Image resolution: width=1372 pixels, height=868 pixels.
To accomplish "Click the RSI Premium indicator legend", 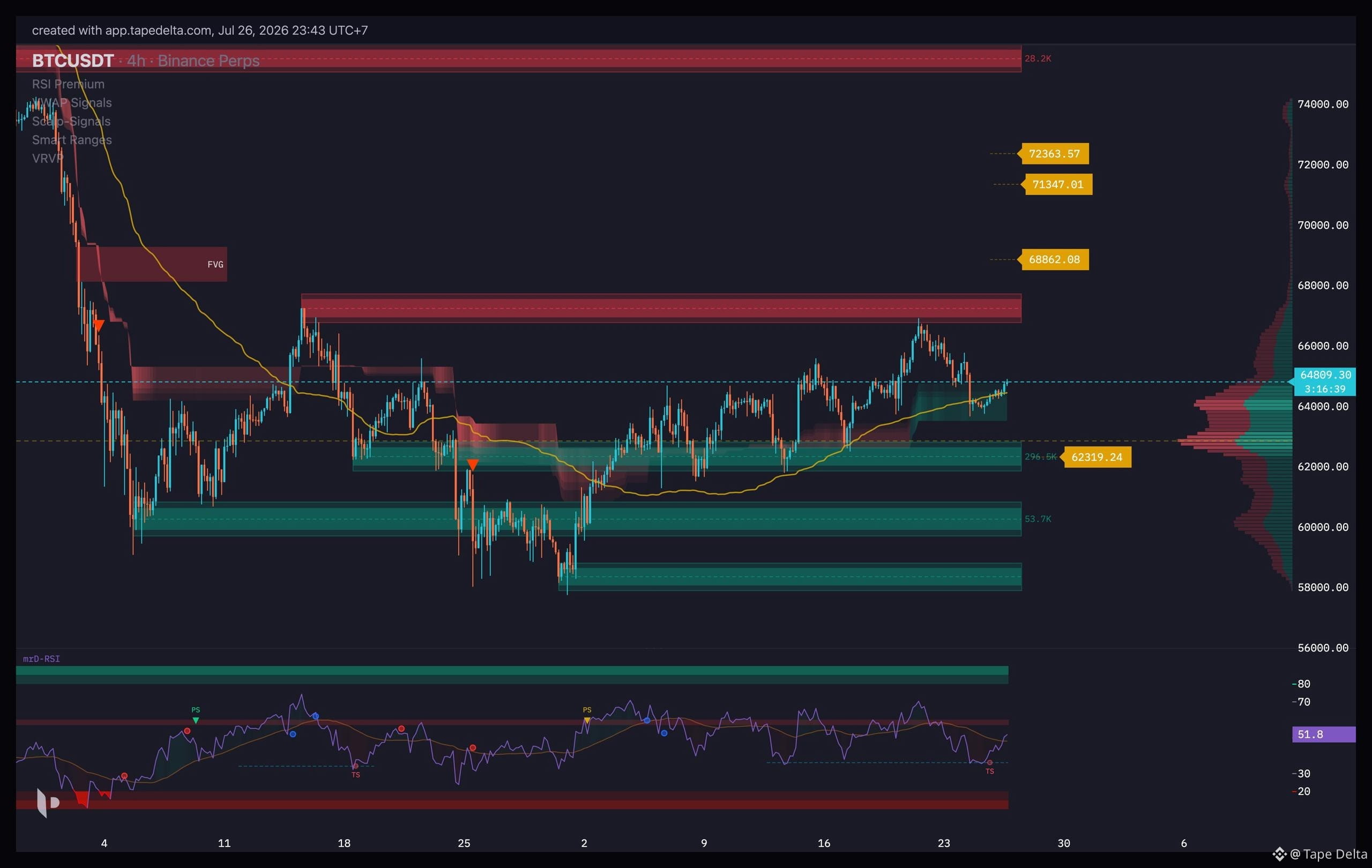I will point(68,84).
